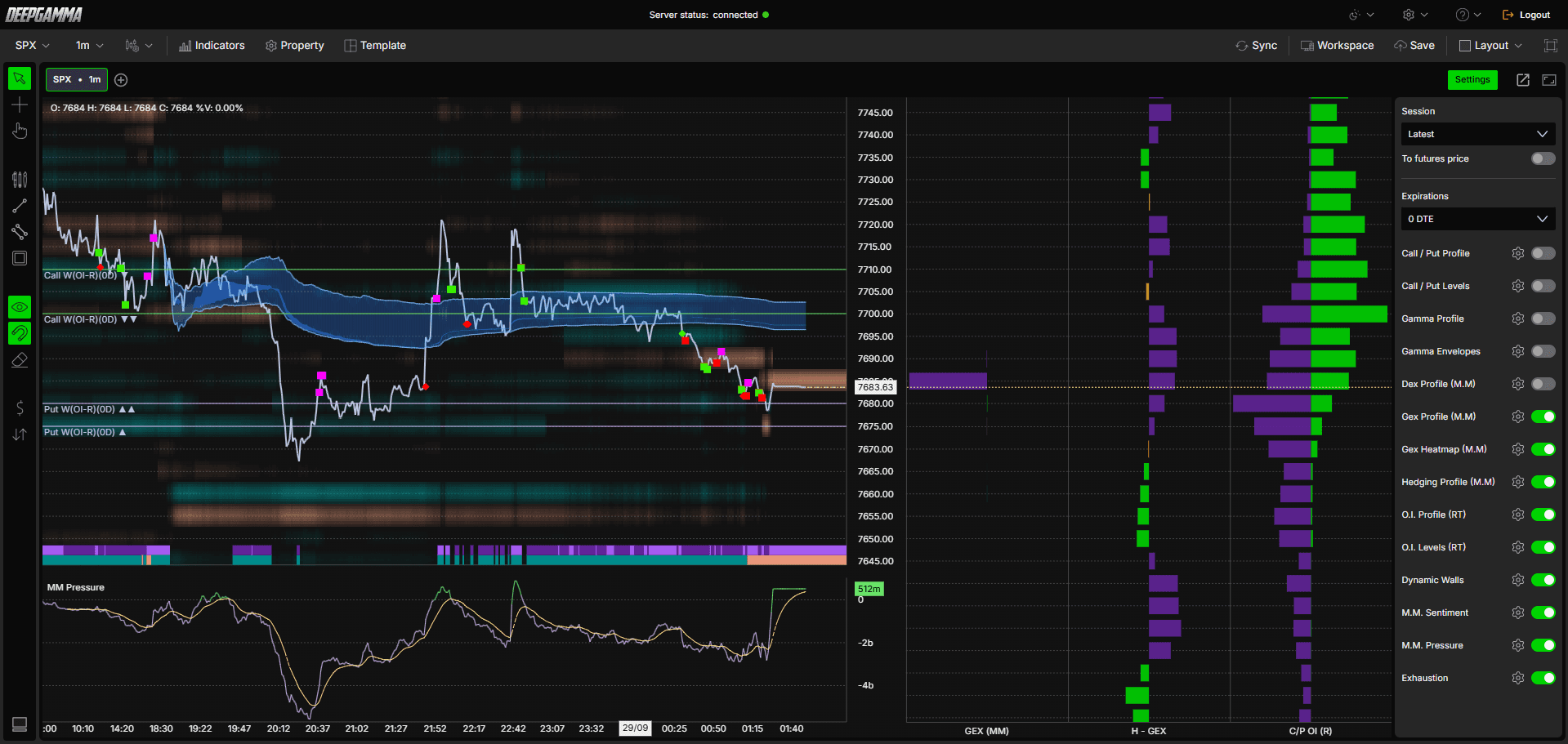Turn on Call / Put Profile
The width and height of the screenshot is (1568, 744).
[1543, 253]
